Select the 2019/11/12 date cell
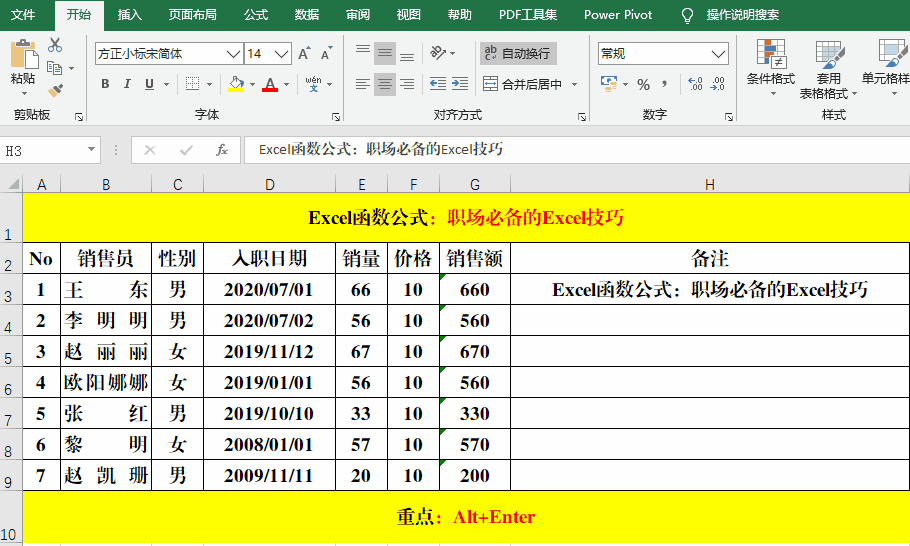The width and height of the screenshot is (910, 546). point(269,351)
